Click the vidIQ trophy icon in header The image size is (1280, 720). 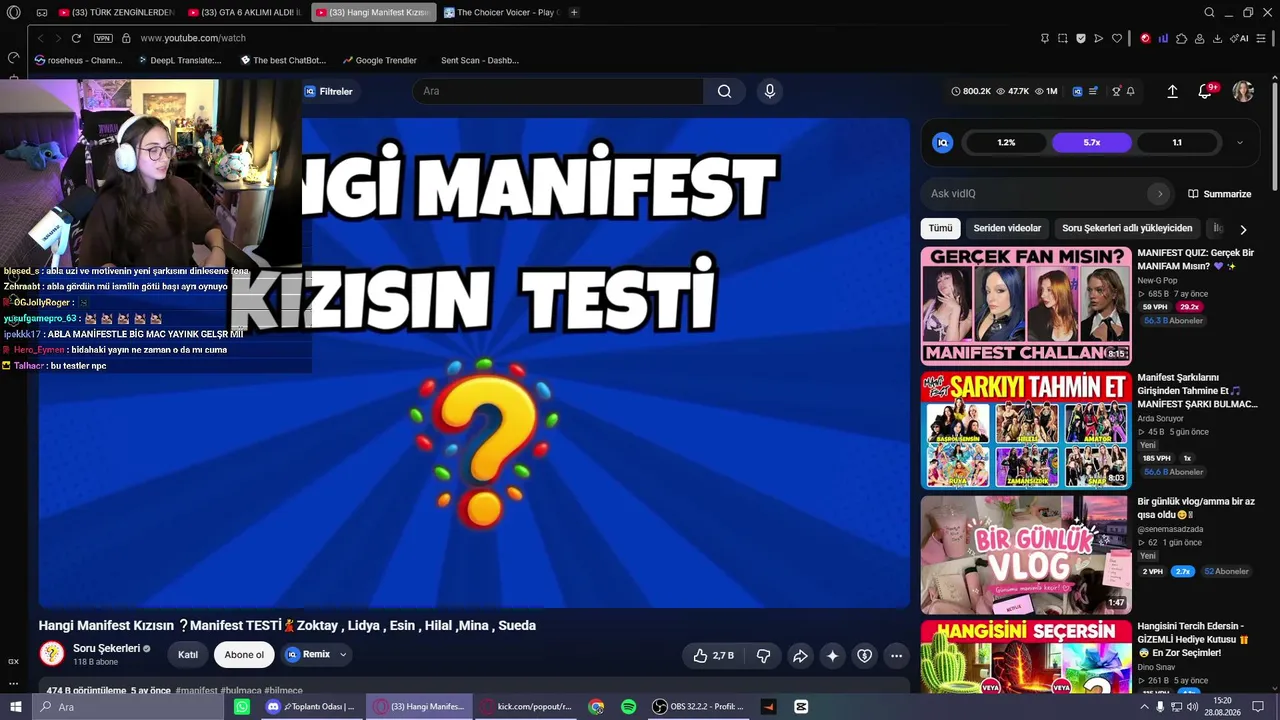pyautogui.click(x=1116, y=91)
